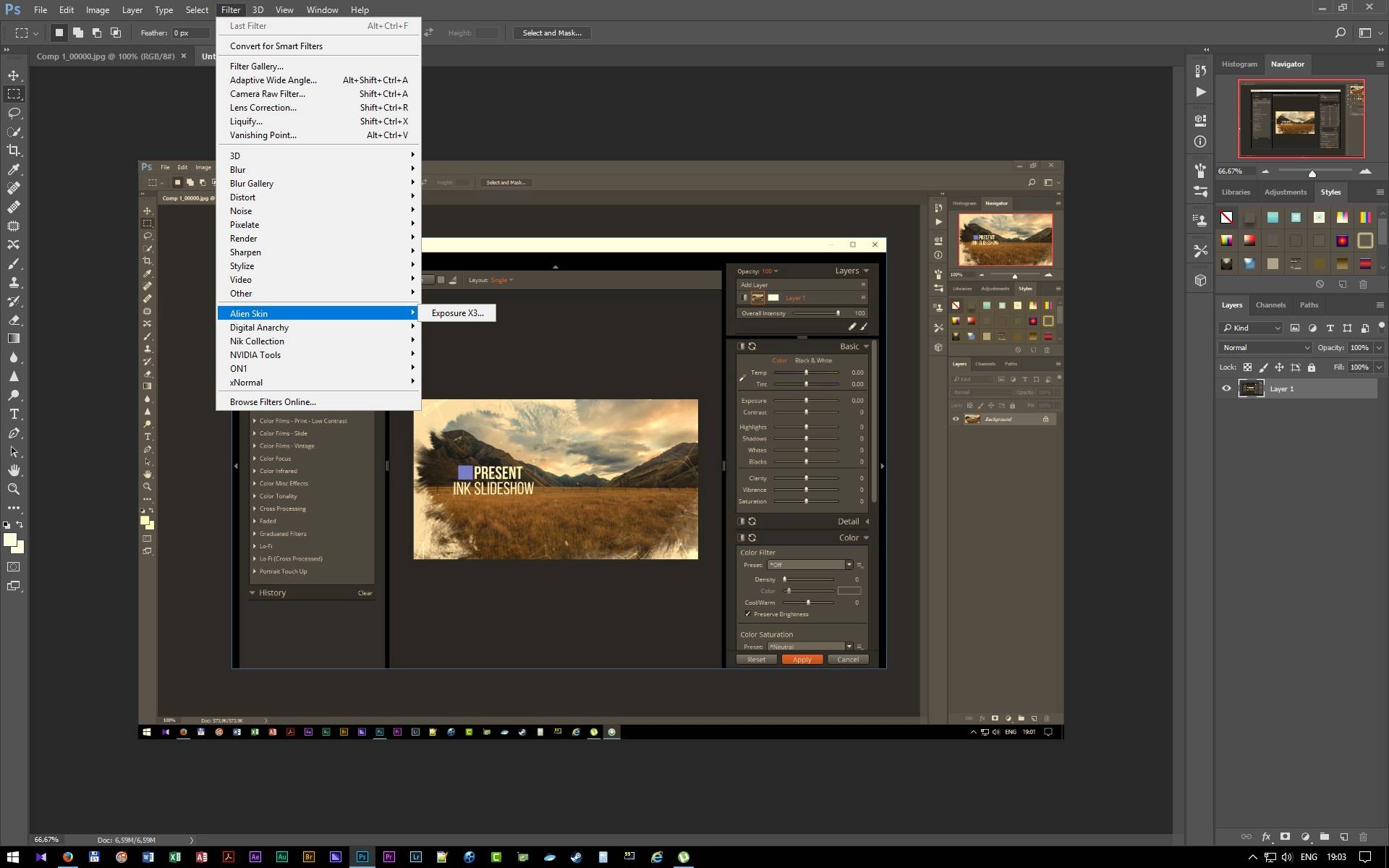Select the Horizontal Type tool

click(x=14, y=414)
